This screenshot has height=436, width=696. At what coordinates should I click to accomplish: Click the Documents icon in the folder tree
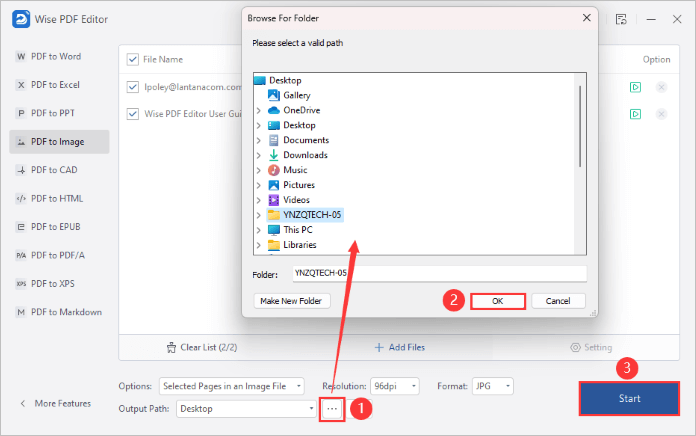(x=274, y=140)
